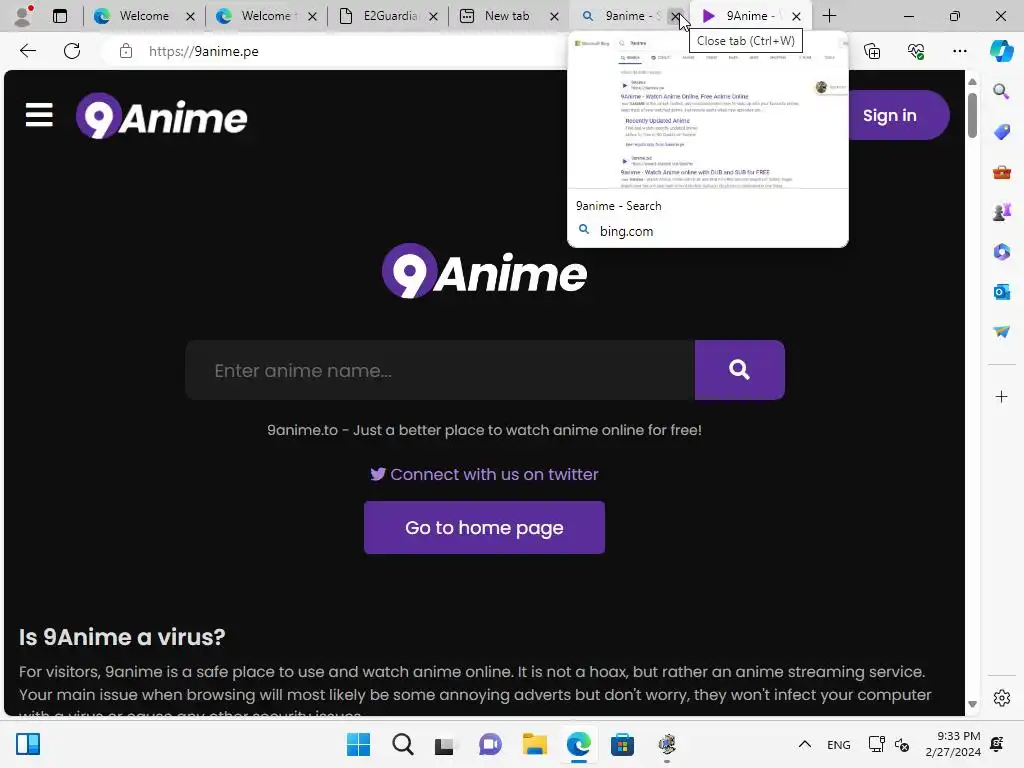Click the page vertical scrollbar thumb
Image resolution: width=1024 pixels, height=768 pixels.
[x=972, y=115]
